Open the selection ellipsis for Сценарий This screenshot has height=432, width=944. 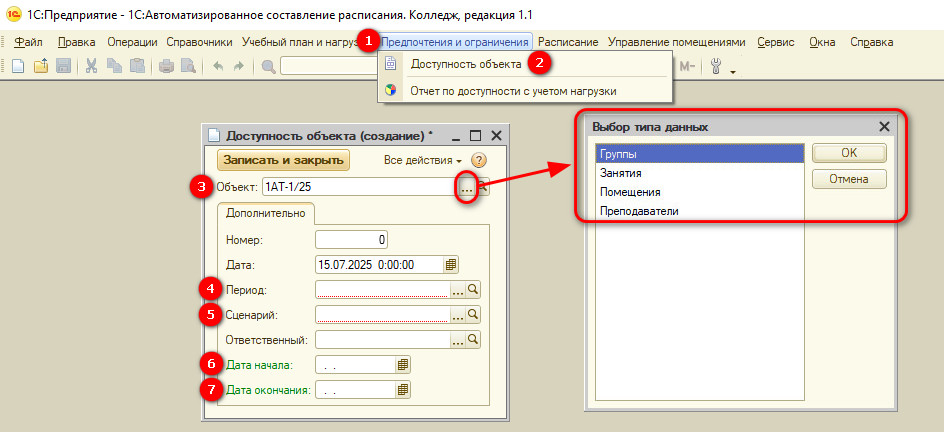coord(458,314)
